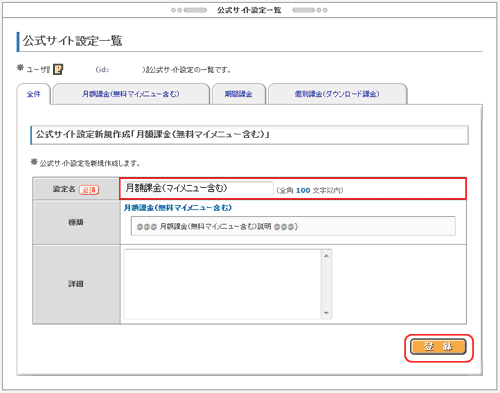Screen dimensions: 500x393
Task: Click the blue 月額課金(無料マイメニュー含む) type text
Action: click(178, 208)
